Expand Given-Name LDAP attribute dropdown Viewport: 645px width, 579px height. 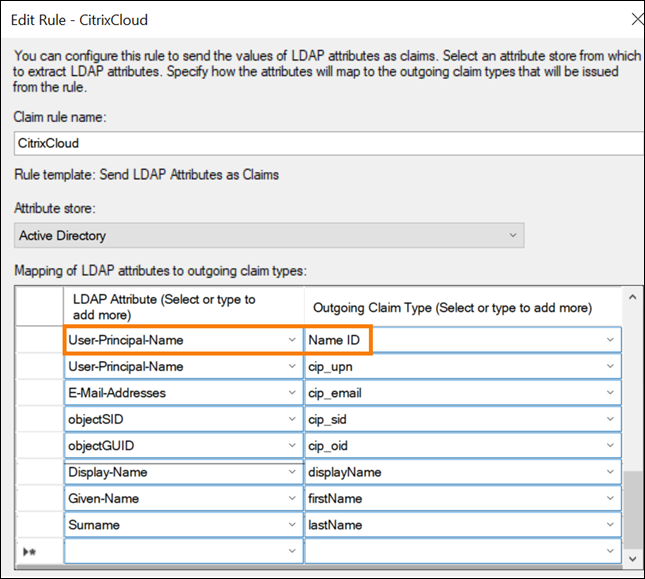click(x=292, y=498)
